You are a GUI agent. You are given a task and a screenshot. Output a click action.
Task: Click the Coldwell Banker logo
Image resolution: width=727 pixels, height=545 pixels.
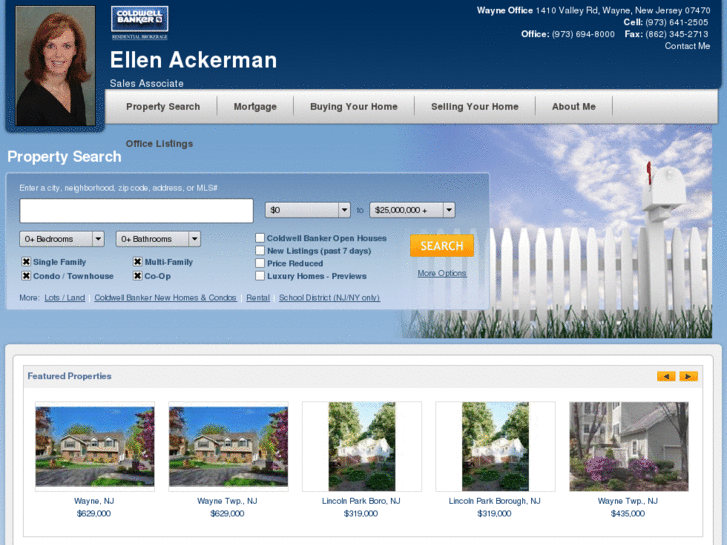coord(140,22)
